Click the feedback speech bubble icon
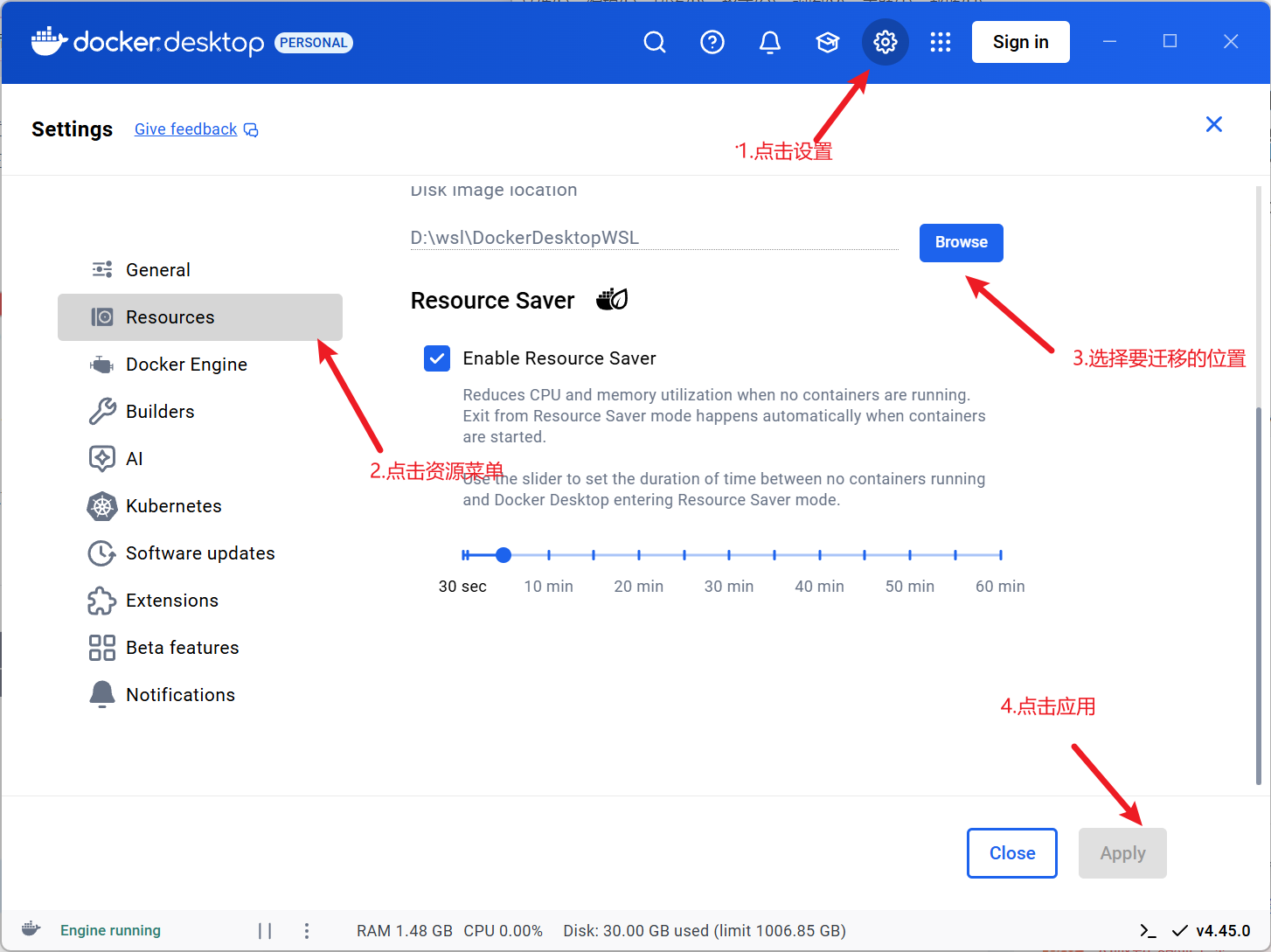 pyautogui.click(x=251, y=130)
